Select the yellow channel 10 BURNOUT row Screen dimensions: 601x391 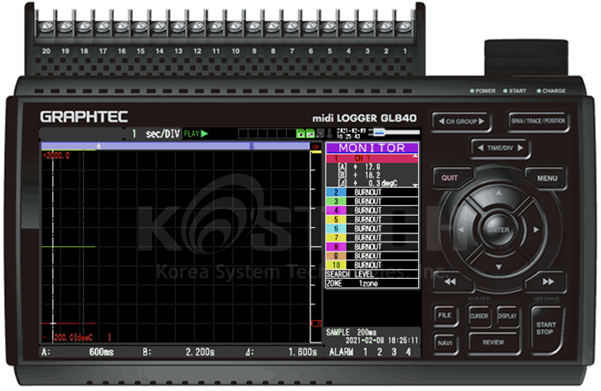[372, 265]
